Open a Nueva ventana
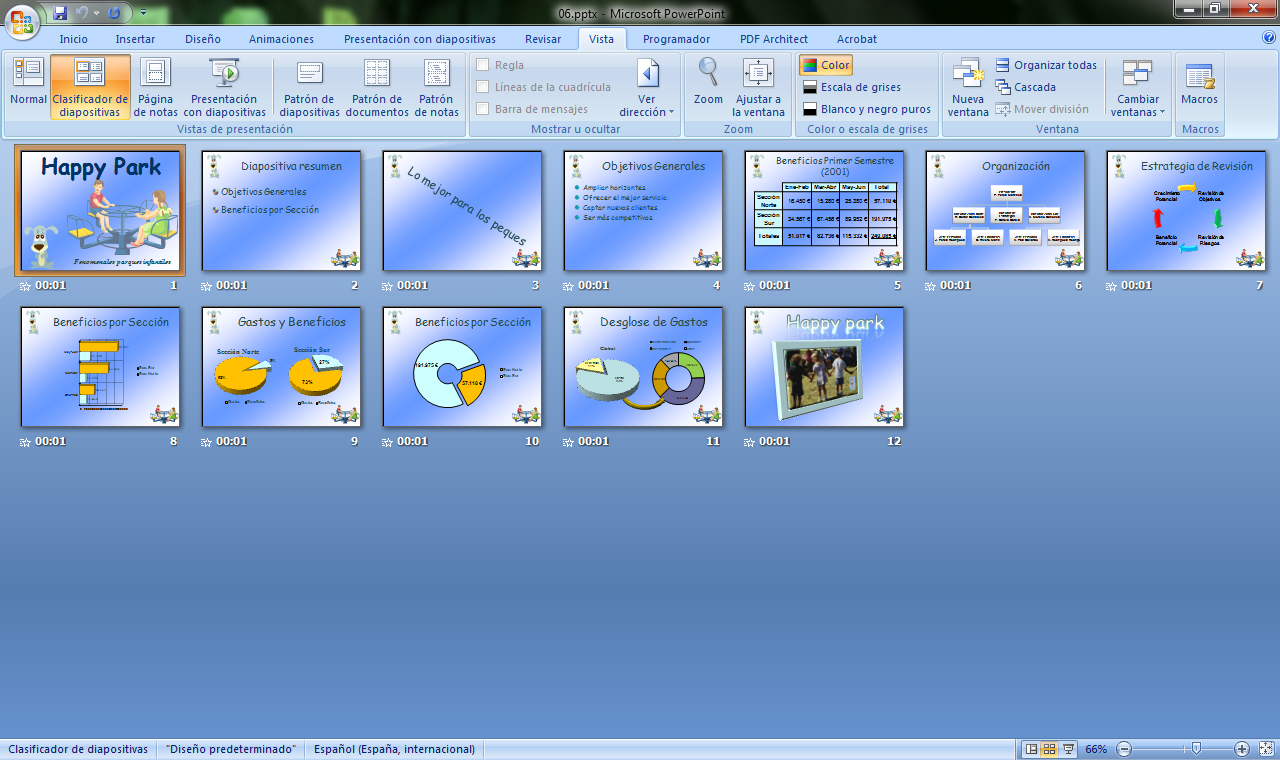 coord(967,86)
